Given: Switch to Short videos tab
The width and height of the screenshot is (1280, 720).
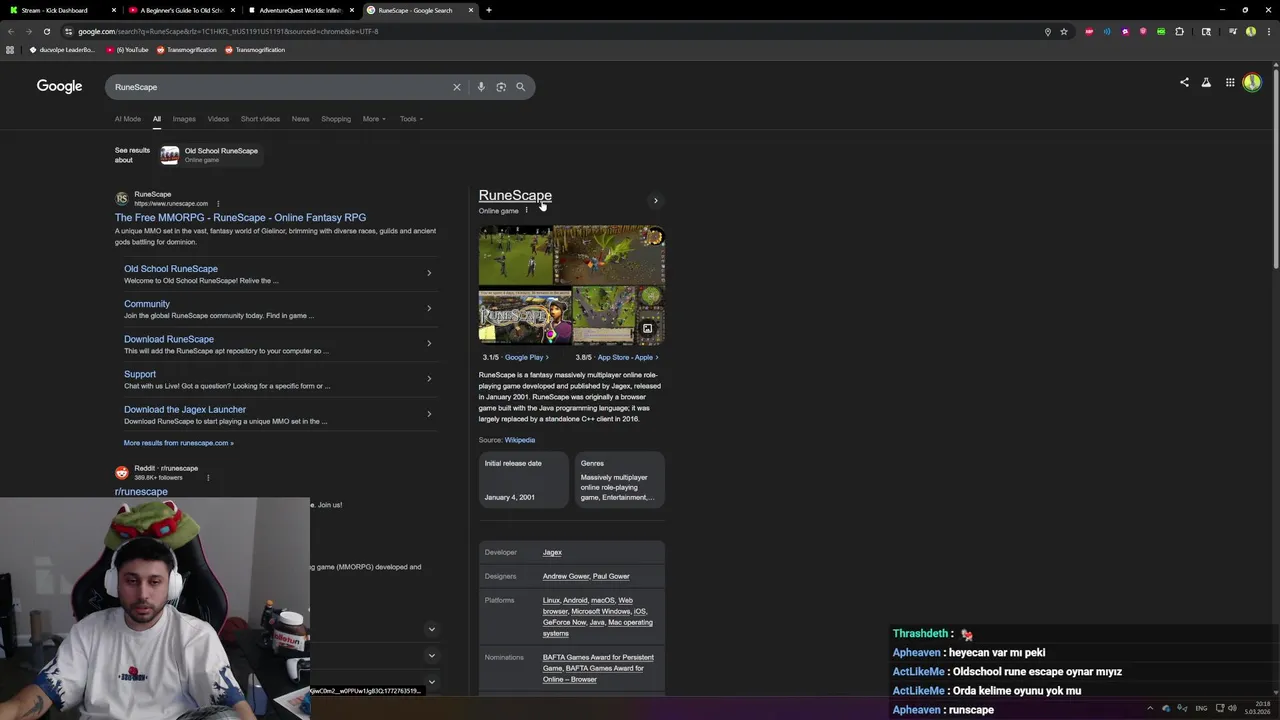Looking at the screenshot, I should (x=260, y=119).
